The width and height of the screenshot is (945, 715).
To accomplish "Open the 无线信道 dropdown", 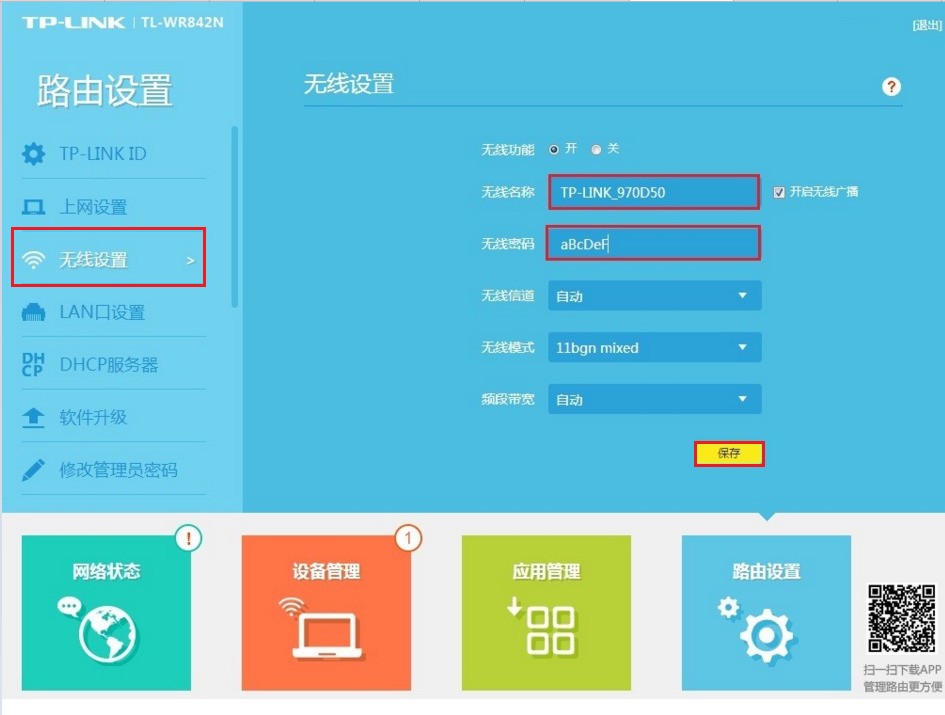I will pyautogui.click(x=655, y=295).
